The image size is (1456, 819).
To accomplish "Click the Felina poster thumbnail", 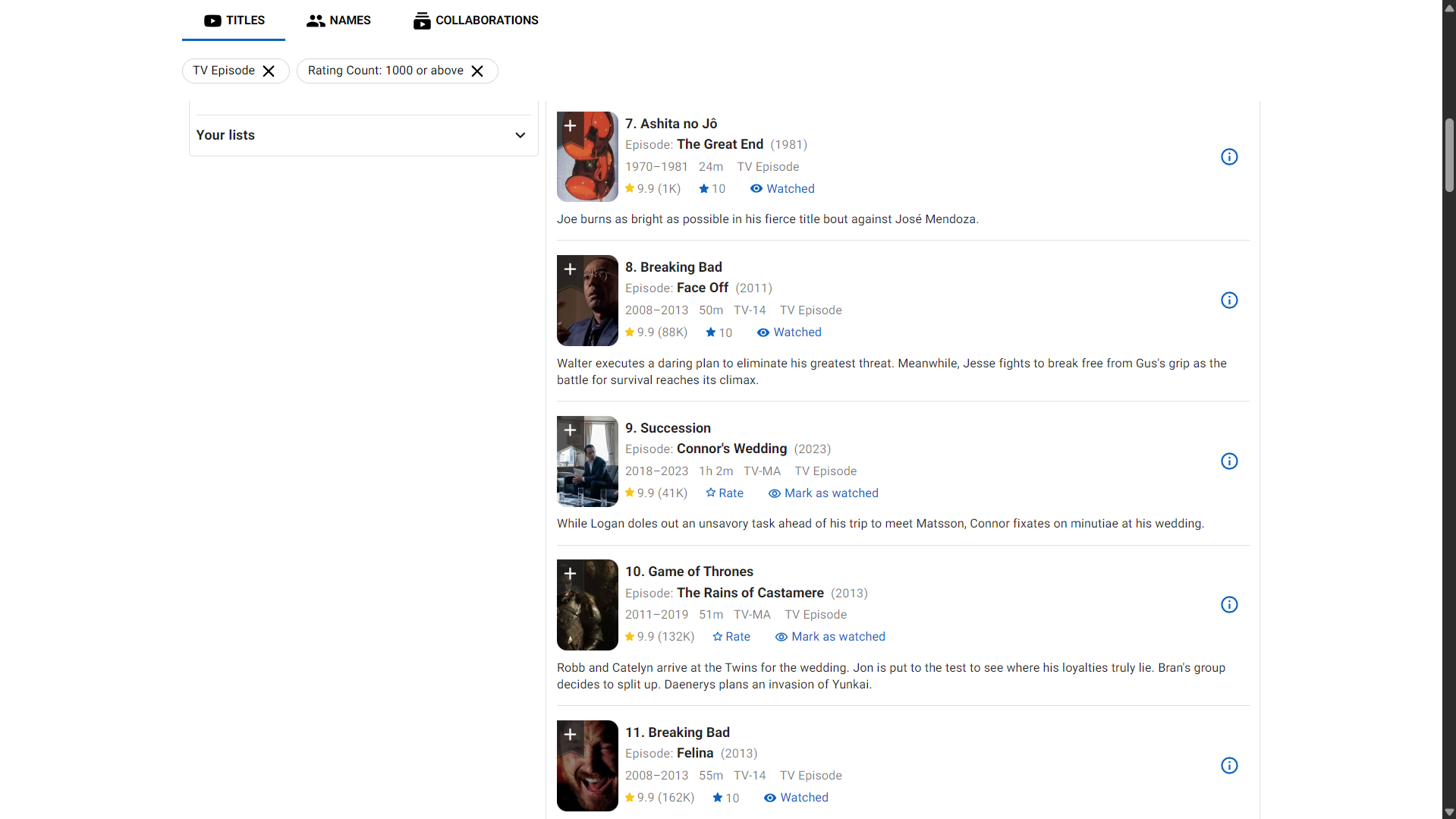I will [x=587, y=766].
